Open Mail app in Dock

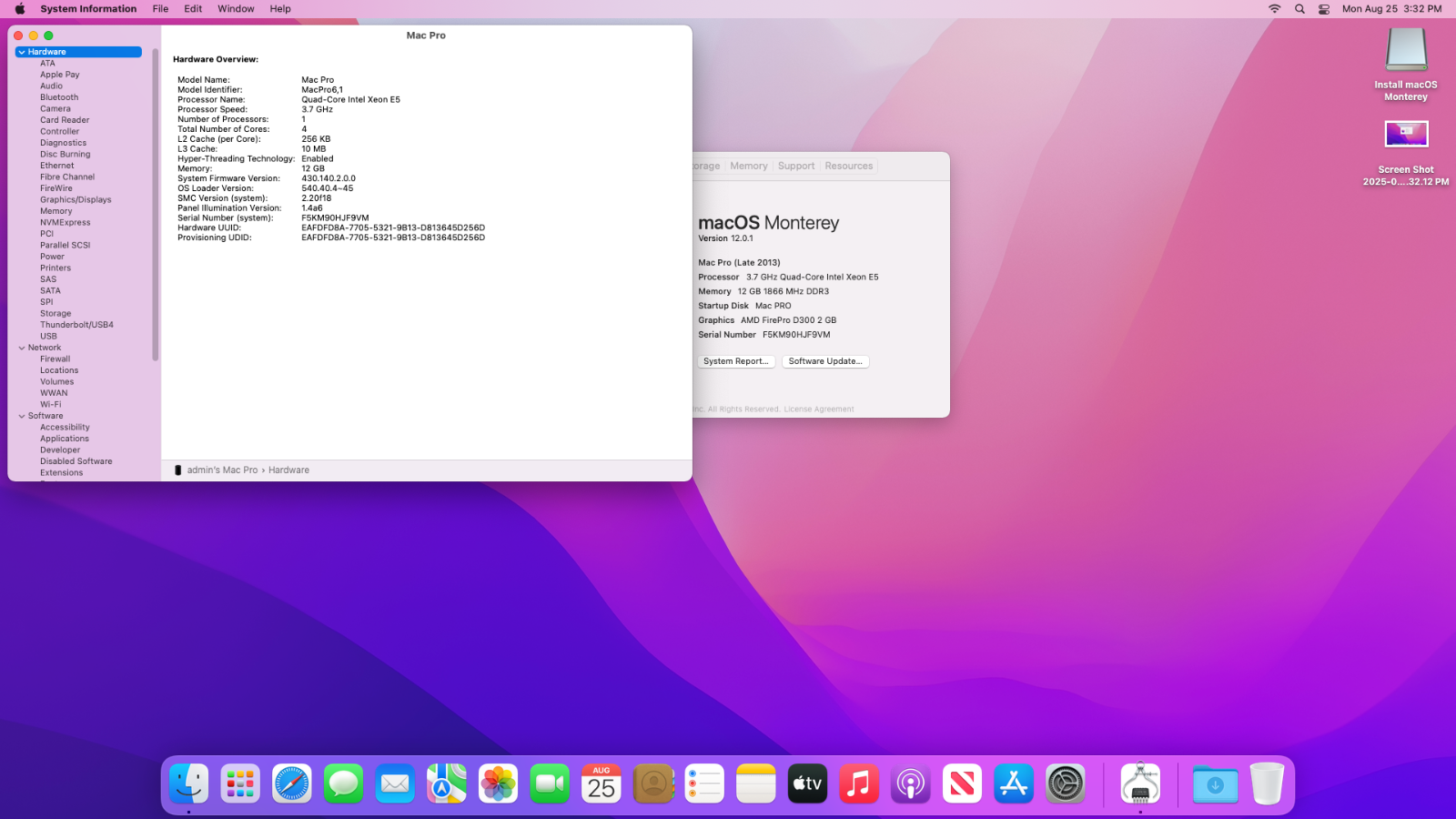tap(395, 784)
